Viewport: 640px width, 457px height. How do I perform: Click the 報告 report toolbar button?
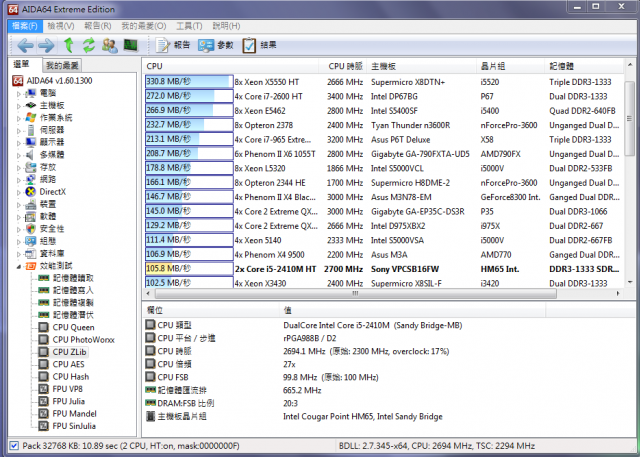tap(173, 45)
